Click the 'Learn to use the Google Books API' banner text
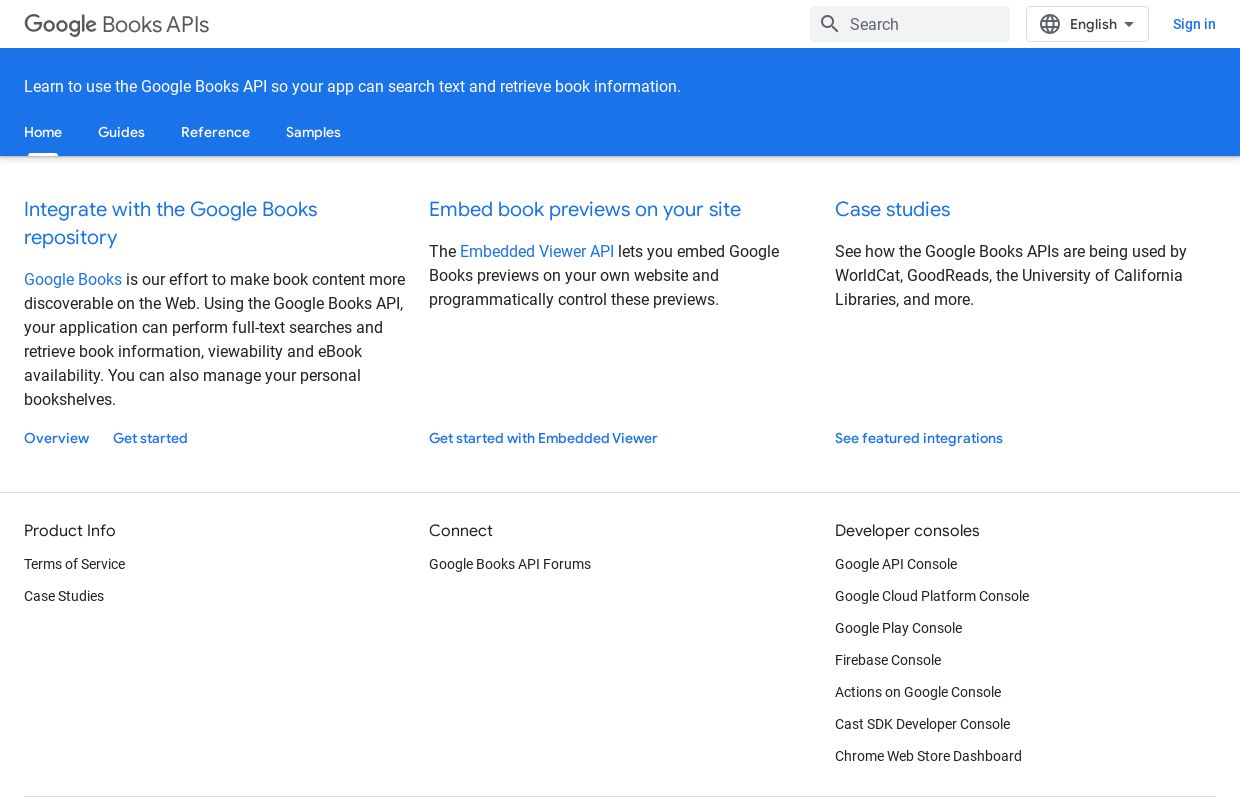This screenshot has width=1240, height=800. pyautogui.click(x=352, y=87)
